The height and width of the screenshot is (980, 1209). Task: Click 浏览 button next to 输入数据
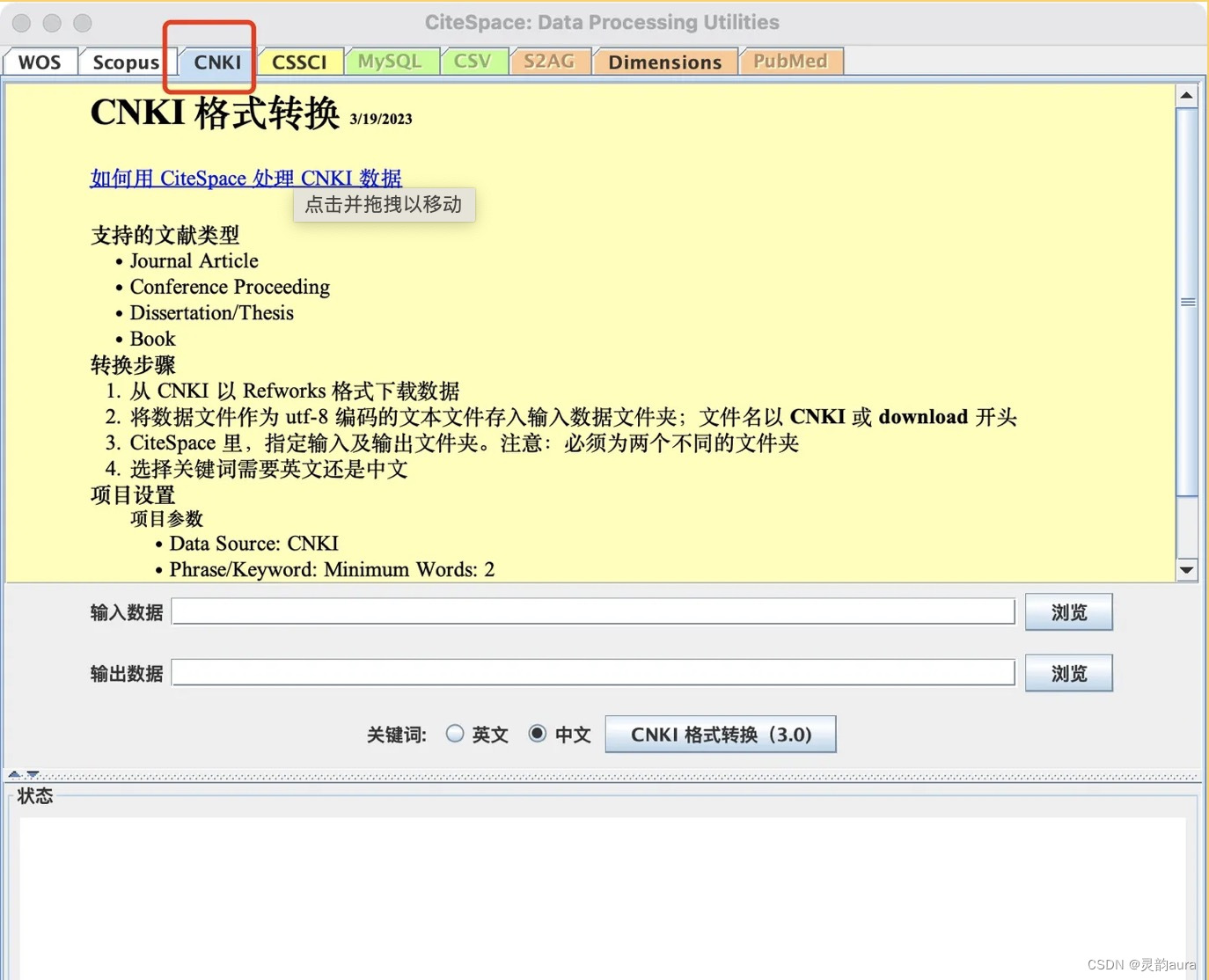coord(1068,612)
